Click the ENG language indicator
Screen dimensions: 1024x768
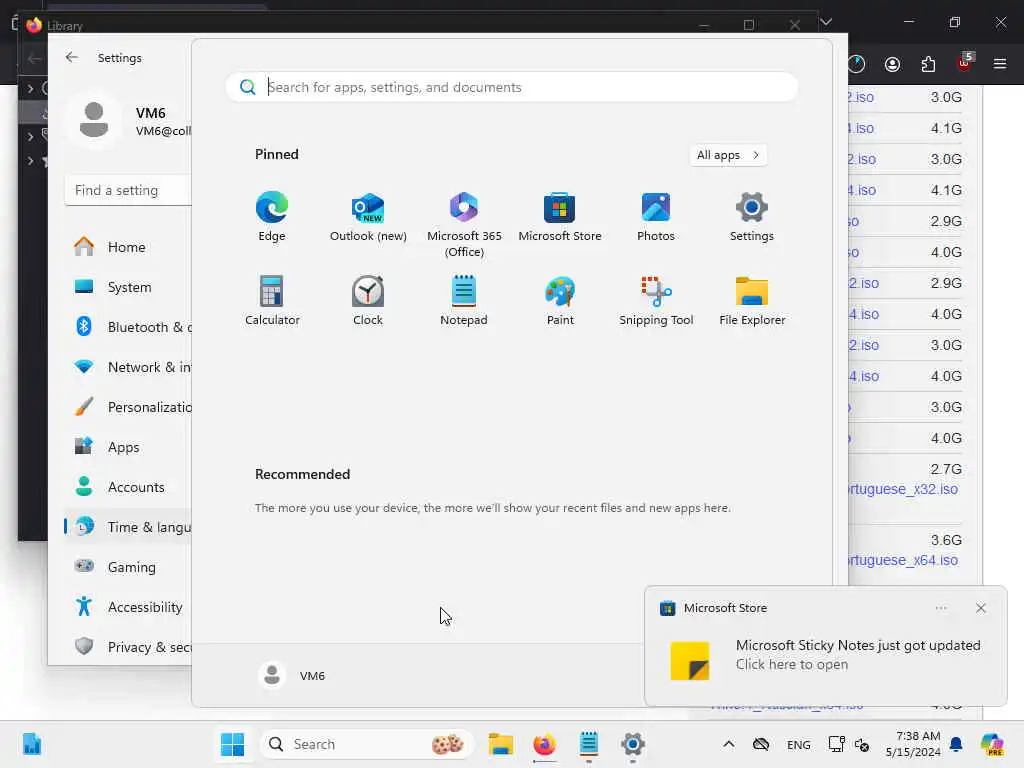click(798, 744)
